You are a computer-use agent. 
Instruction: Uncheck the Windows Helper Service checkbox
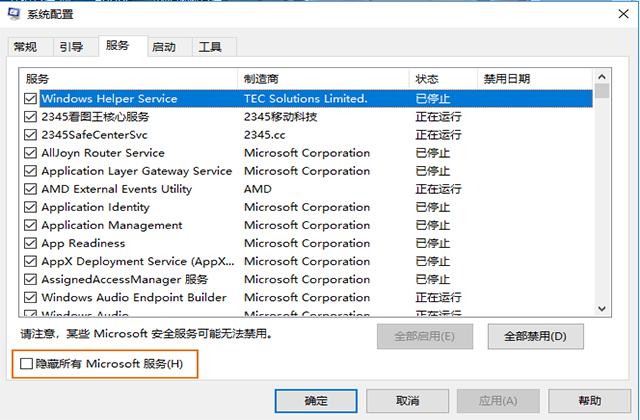[31, 99]
